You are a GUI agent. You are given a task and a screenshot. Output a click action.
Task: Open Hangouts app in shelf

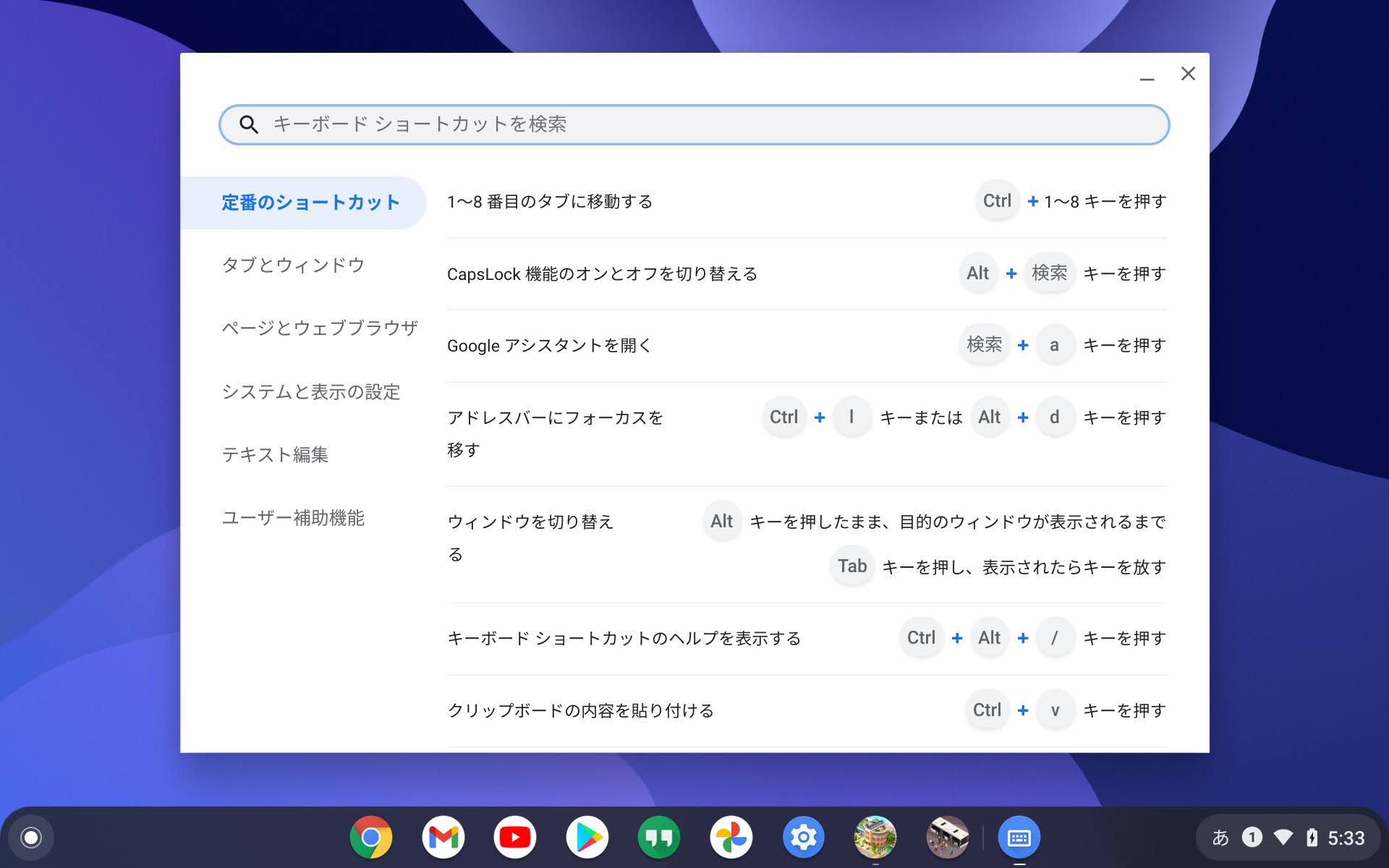(658, 838)
